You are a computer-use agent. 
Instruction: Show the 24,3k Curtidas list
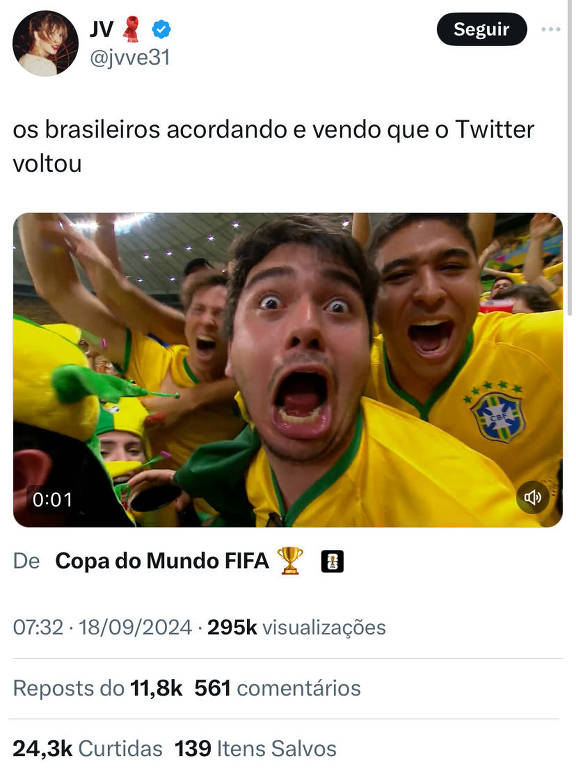[x=87, y=748]
